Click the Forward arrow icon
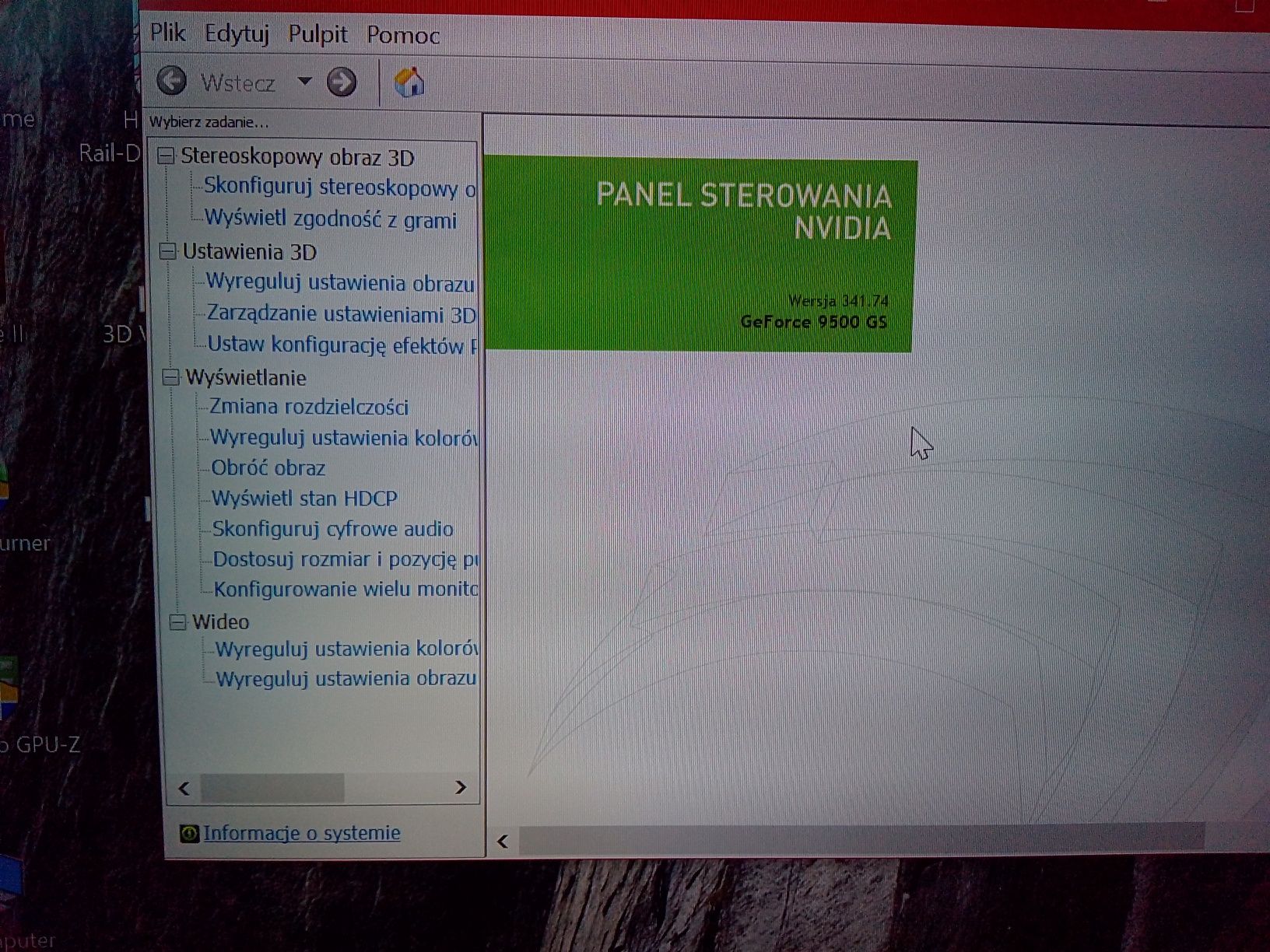1270x952 pixels. 341,82
